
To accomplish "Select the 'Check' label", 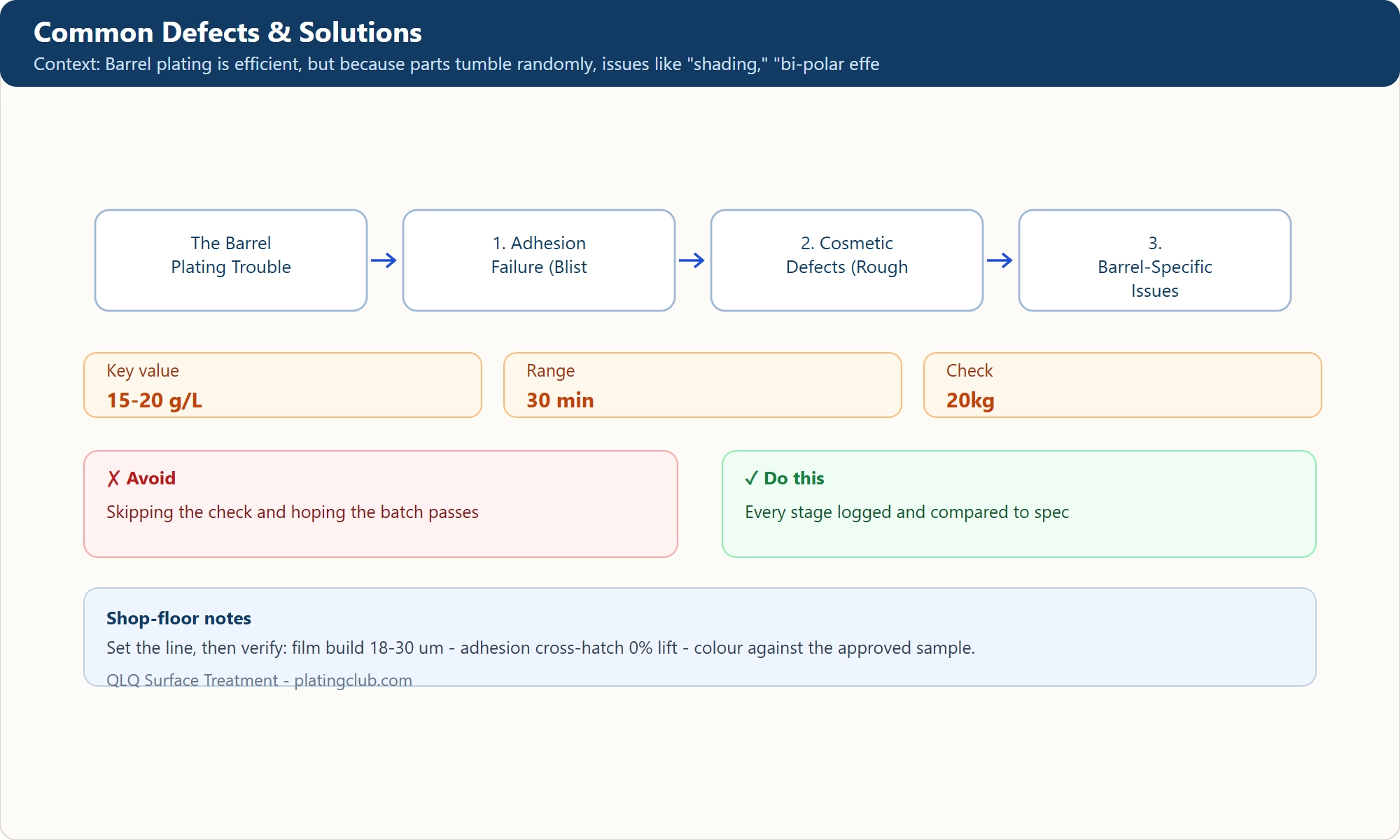I will pyautogui.click(x=969, y=370).
